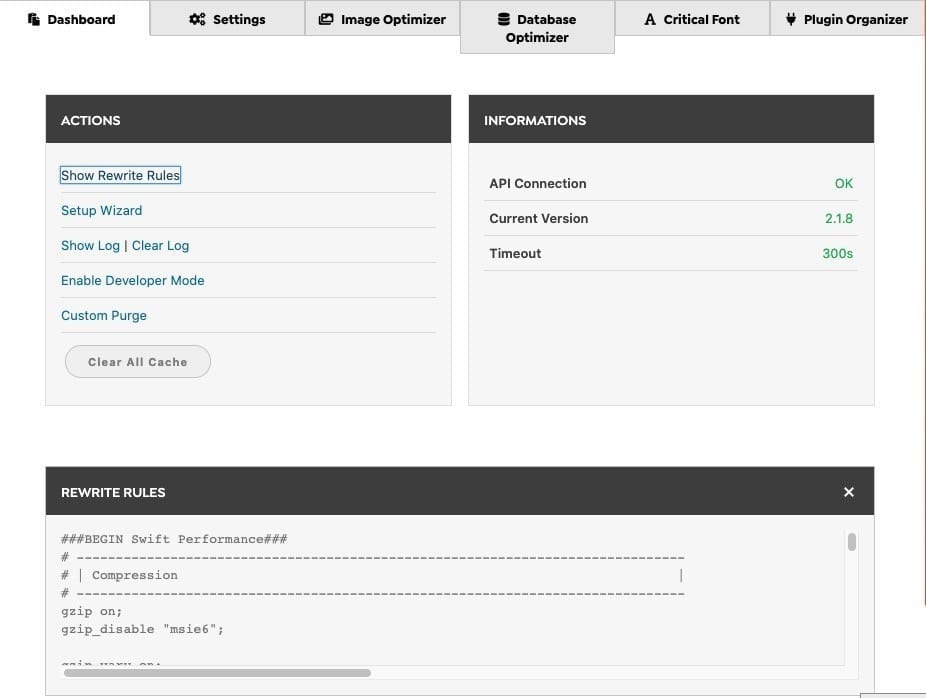This screenshot has width=926, height=698.
Task: Click the Settings gears icon
Action: 197,19
